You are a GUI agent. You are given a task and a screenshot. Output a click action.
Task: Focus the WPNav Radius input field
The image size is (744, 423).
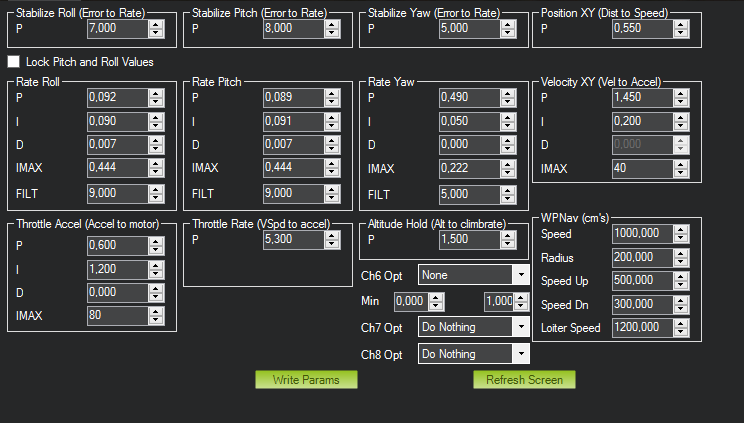[x=642, y=257]
